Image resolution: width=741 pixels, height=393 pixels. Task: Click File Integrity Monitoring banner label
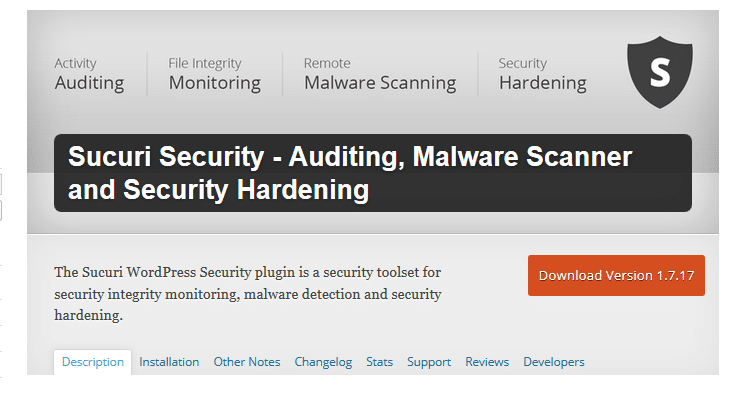[x=215, y=74]
